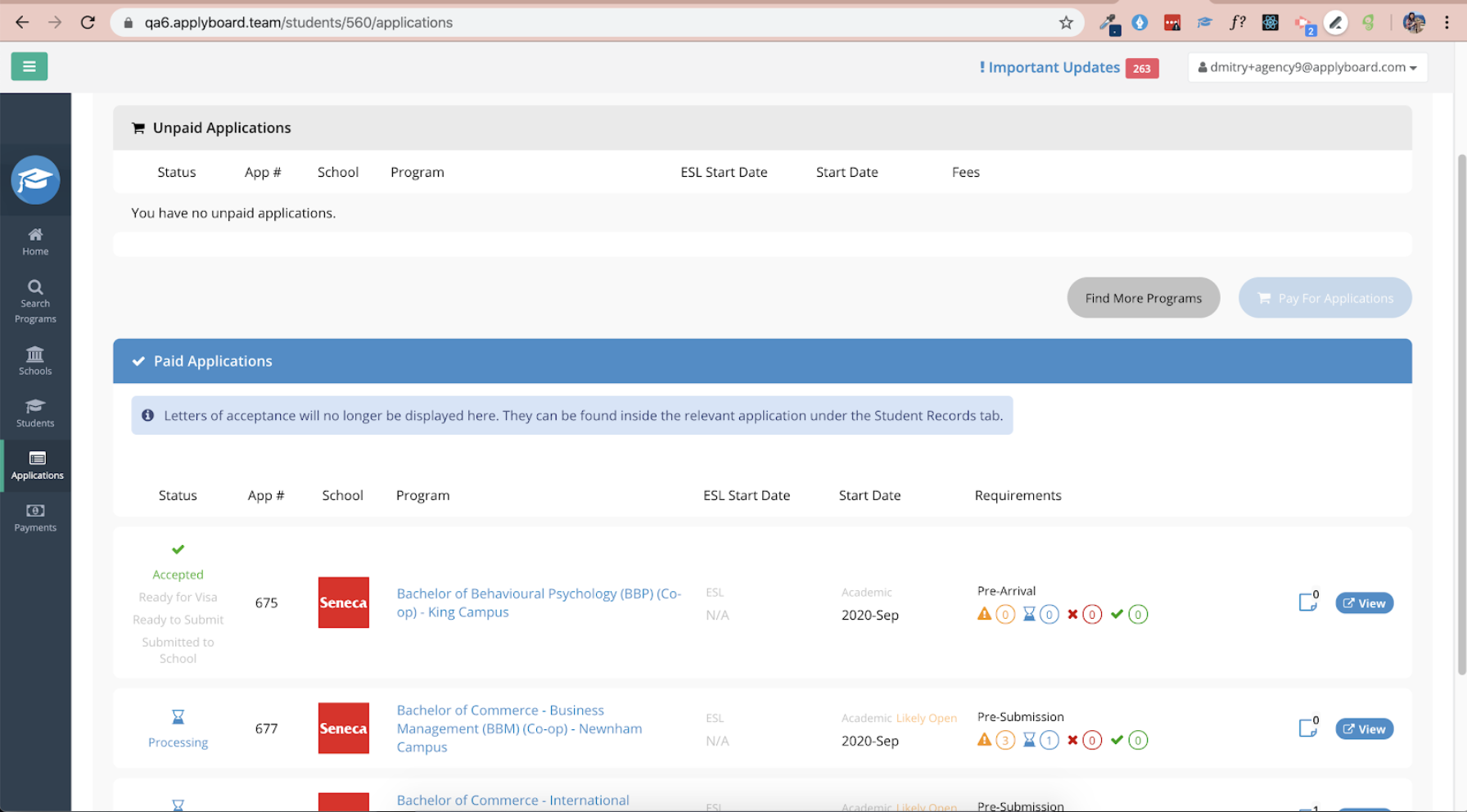Viewport: 1467px width, 812px height.
Task: Open Bachelor of Commerce International program link
Action: coord(513,801)
